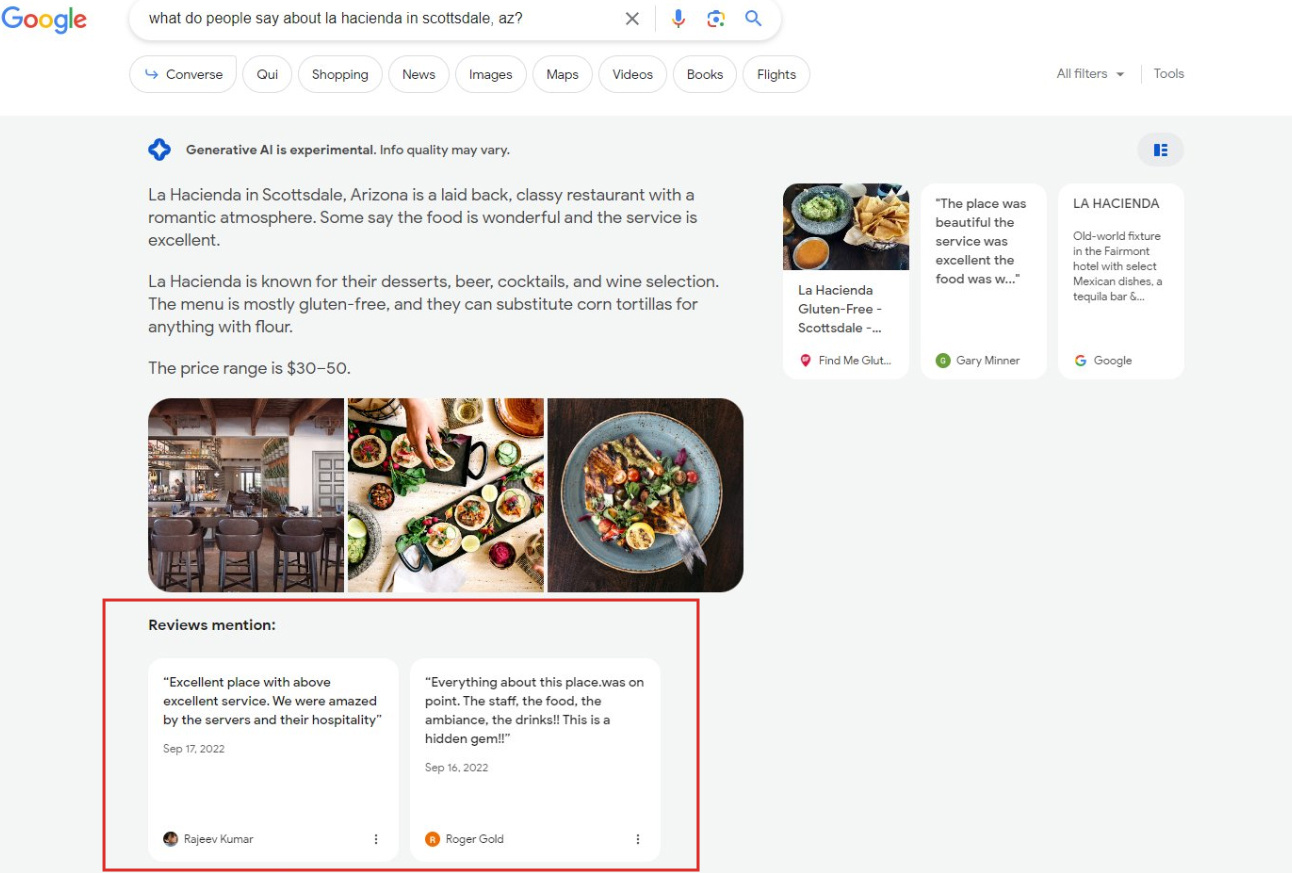This screenshot has height=873, width=1292.
Task: Switch to Images results
Action: click(491, 74)
